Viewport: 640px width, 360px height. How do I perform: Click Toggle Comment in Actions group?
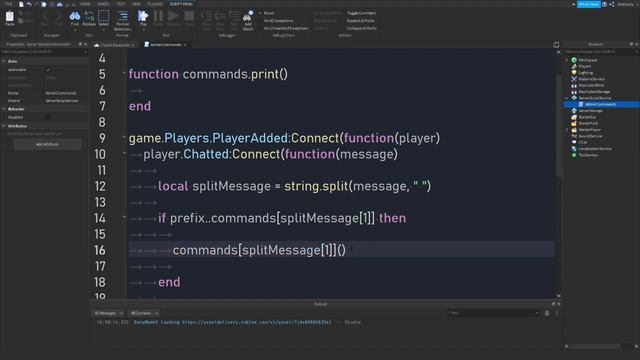361,13
